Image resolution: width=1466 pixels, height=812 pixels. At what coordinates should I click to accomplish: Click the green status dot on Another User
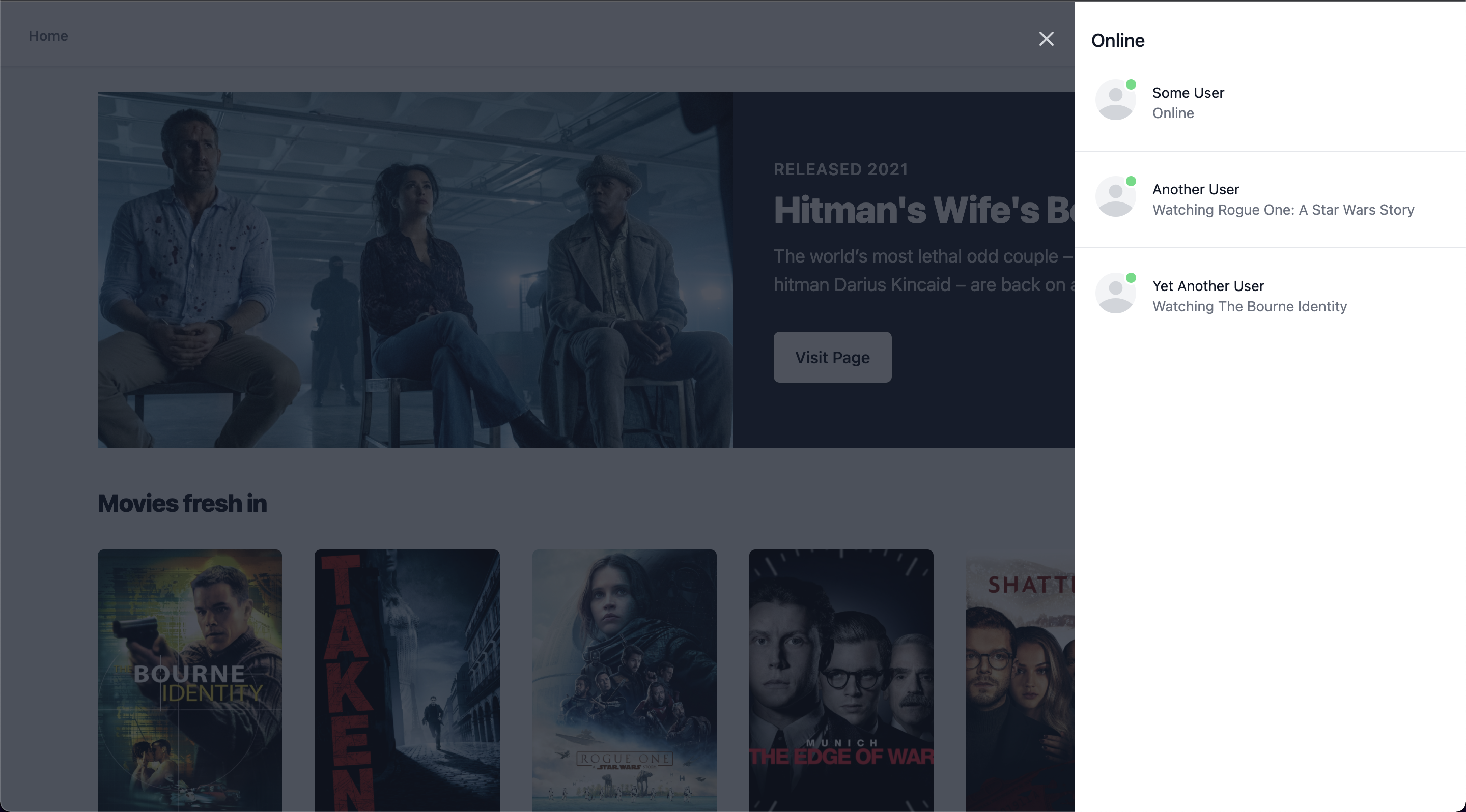[x=1131, y=182]
